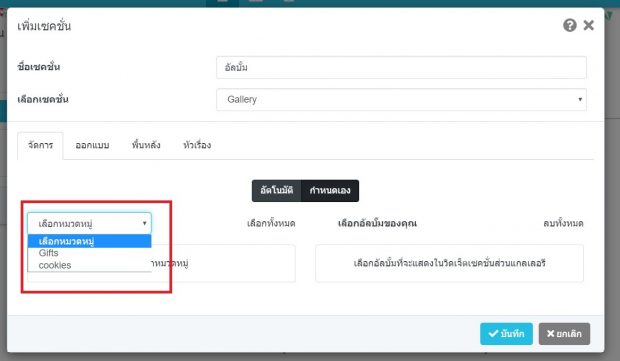Choose Gifts from category list
The height and width of the screenshot is (361, 620).
pyautogui.click(x=89, y=253)
